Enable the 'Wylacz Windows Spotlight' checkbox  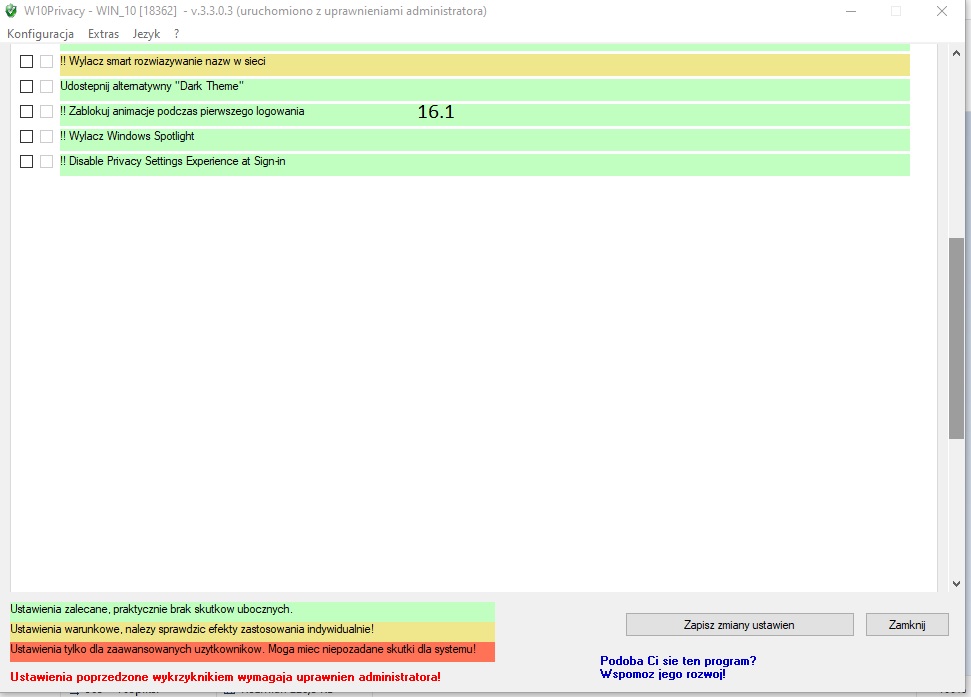(x=27, y=136)
